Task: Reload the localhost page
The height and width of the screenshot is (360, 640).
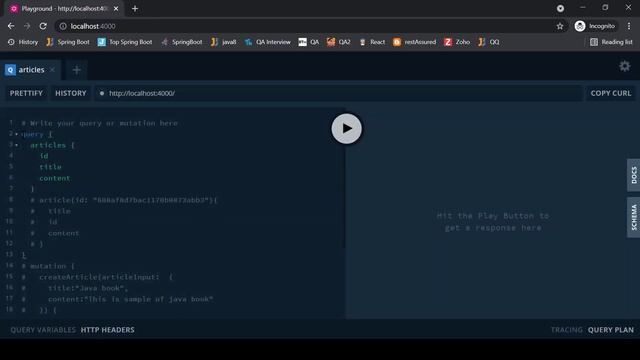Action: tap(43, 26)
